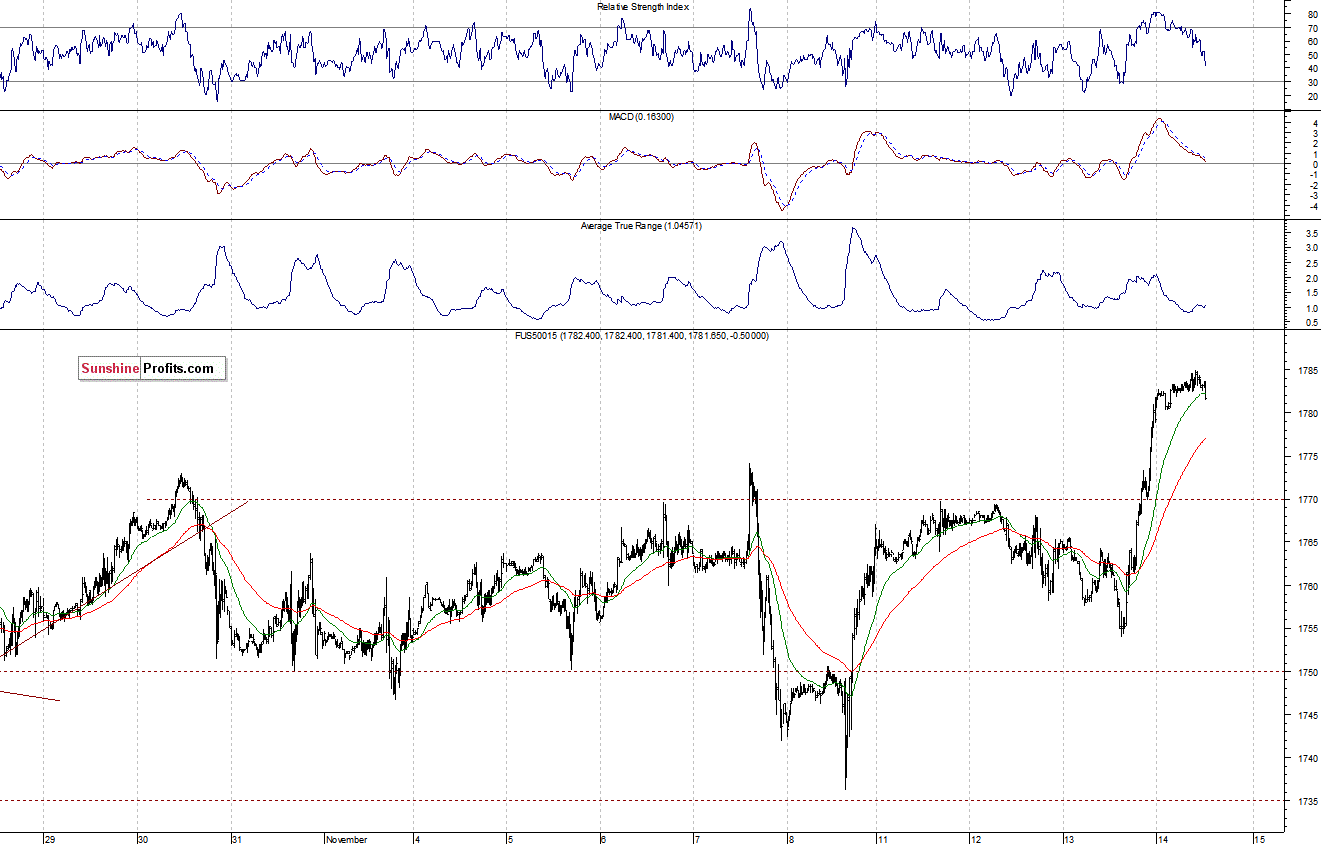The width and height of the screenshot is (1321, 844).
Task: Select date 14 on the time axis
Action: (1163, 839)
